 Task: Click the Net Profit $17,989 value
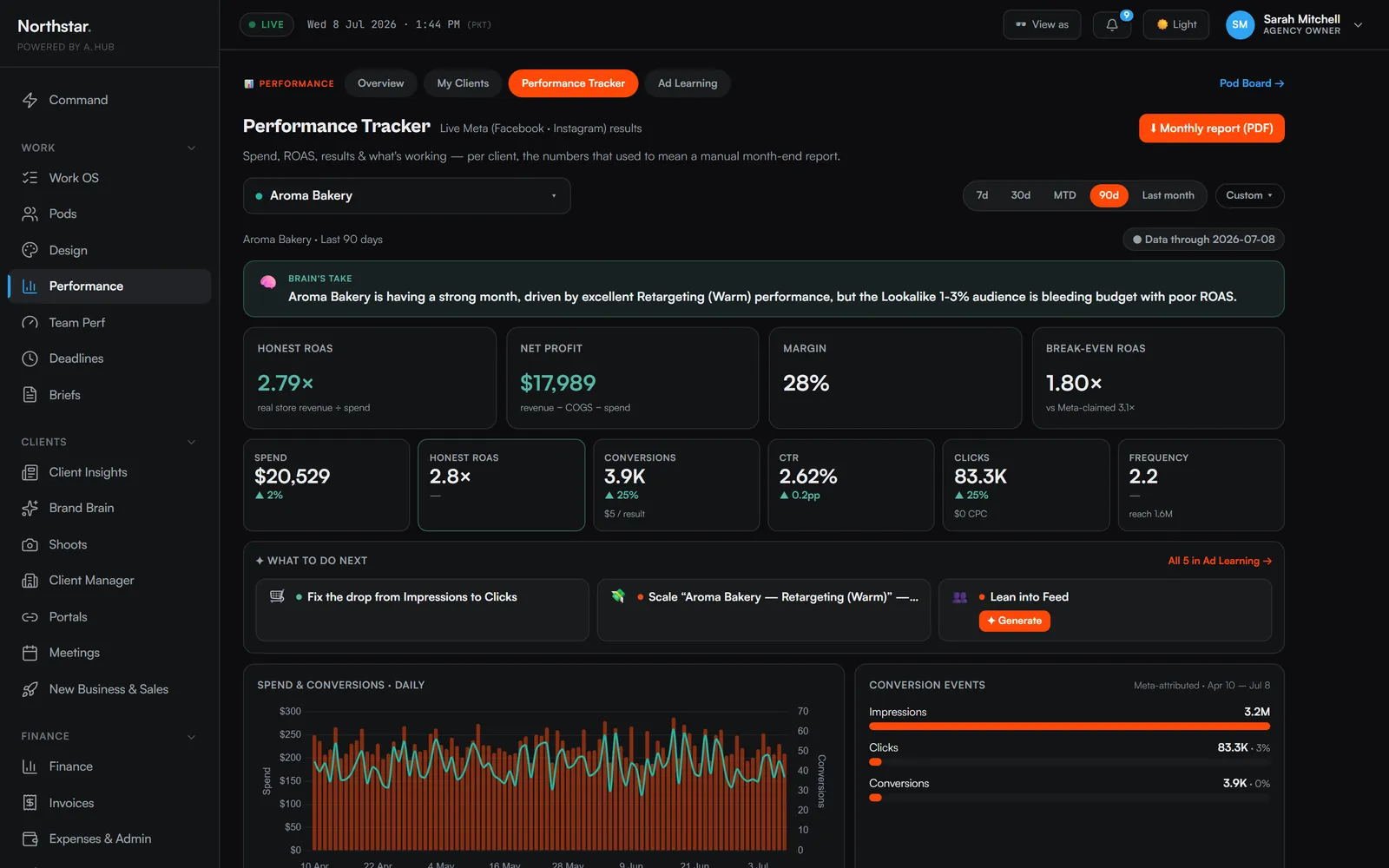pos(558,383)
